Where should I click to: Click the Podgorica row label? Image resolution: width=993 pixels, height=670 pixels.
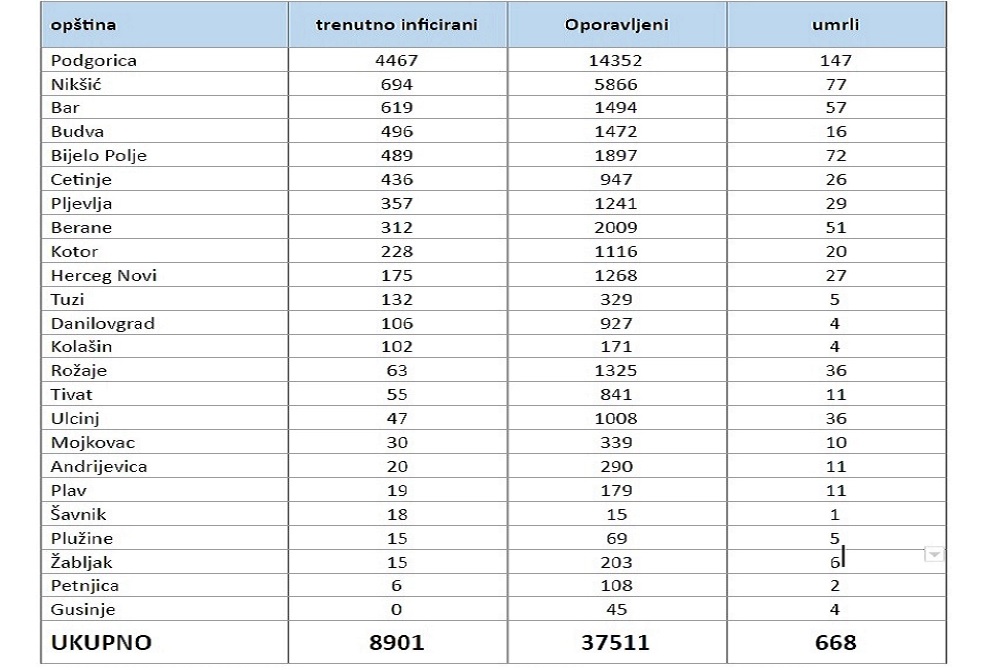[x=94, y=61]
